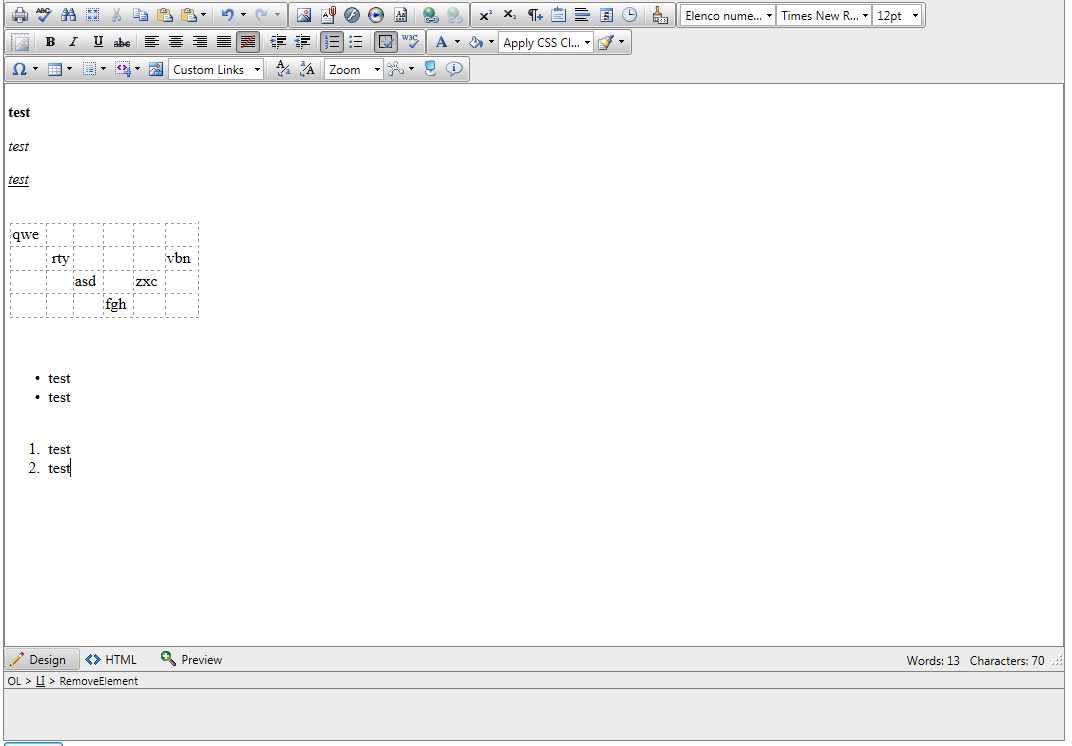The height and width of the screenshot is (746, 1072).
Task: Open the Image Manager
Action: (304, 14)
